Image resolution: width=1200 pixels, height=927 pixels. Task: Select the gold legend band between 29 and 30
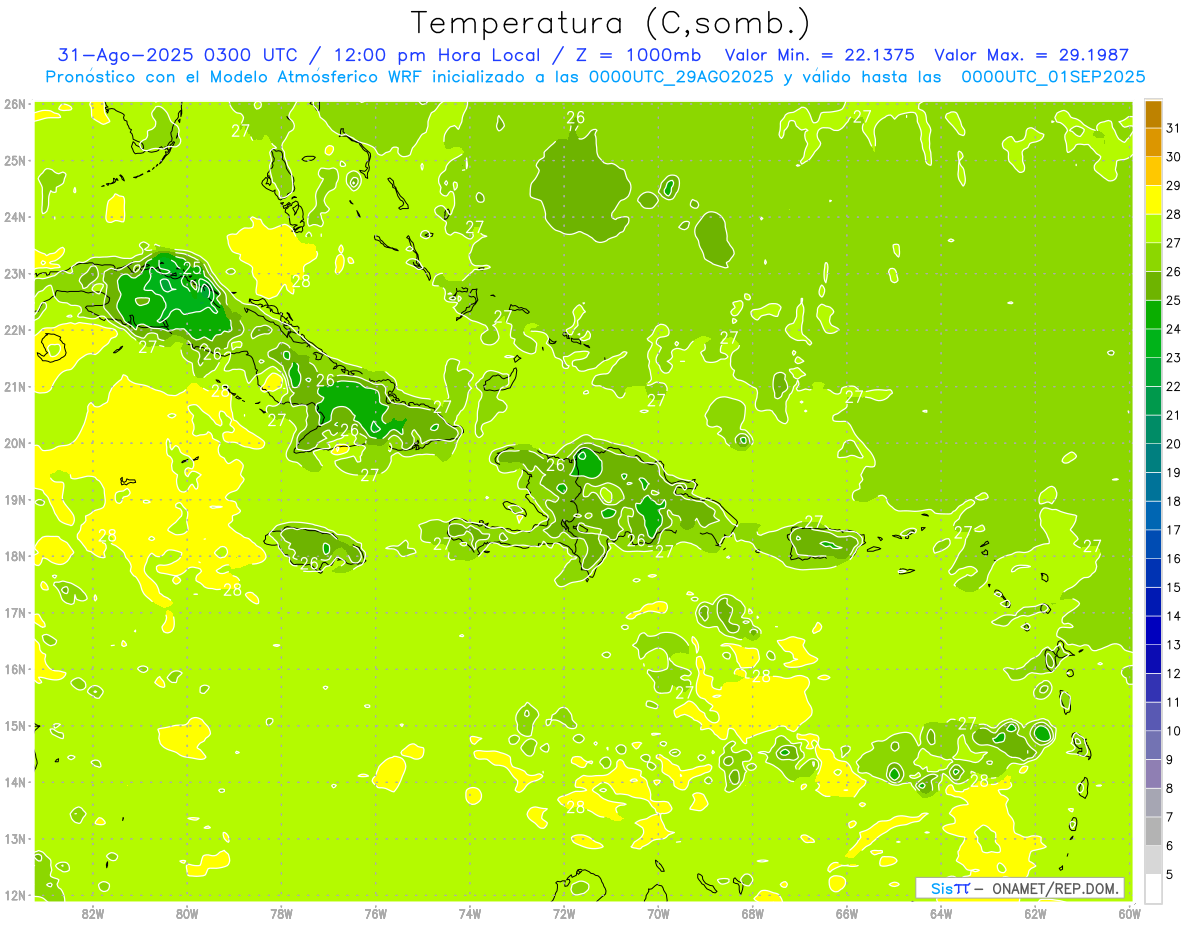point(1153,171)
